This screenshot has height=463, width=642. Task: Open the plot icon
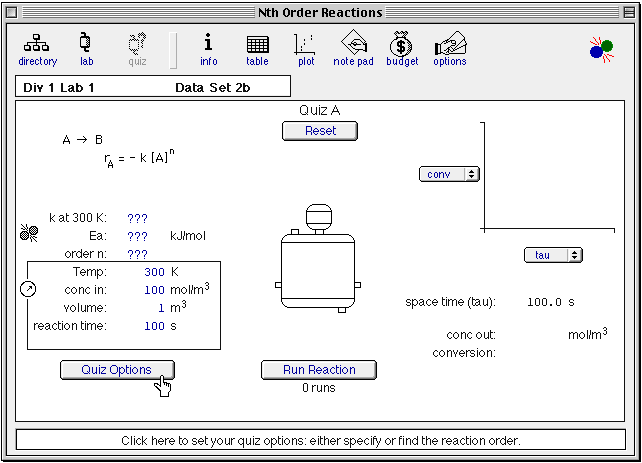pyautogui.click(x=305, y=46)
